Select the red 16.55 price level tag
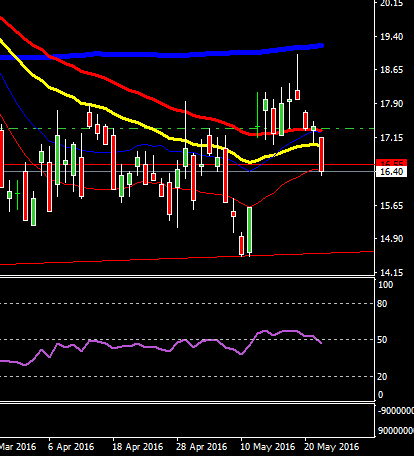Viewport: 414px width, 456px height. [x=391, y=163]
